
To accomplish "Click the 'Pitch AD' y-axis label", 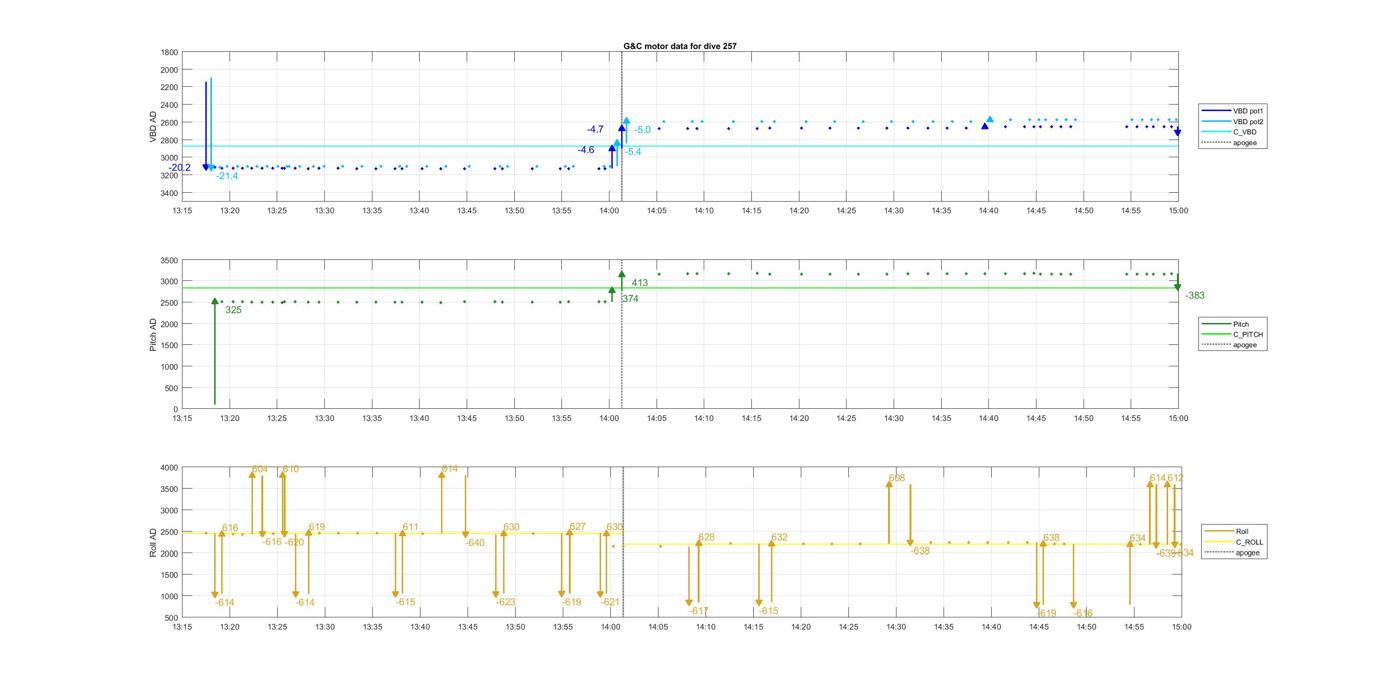I will (154, 334).
